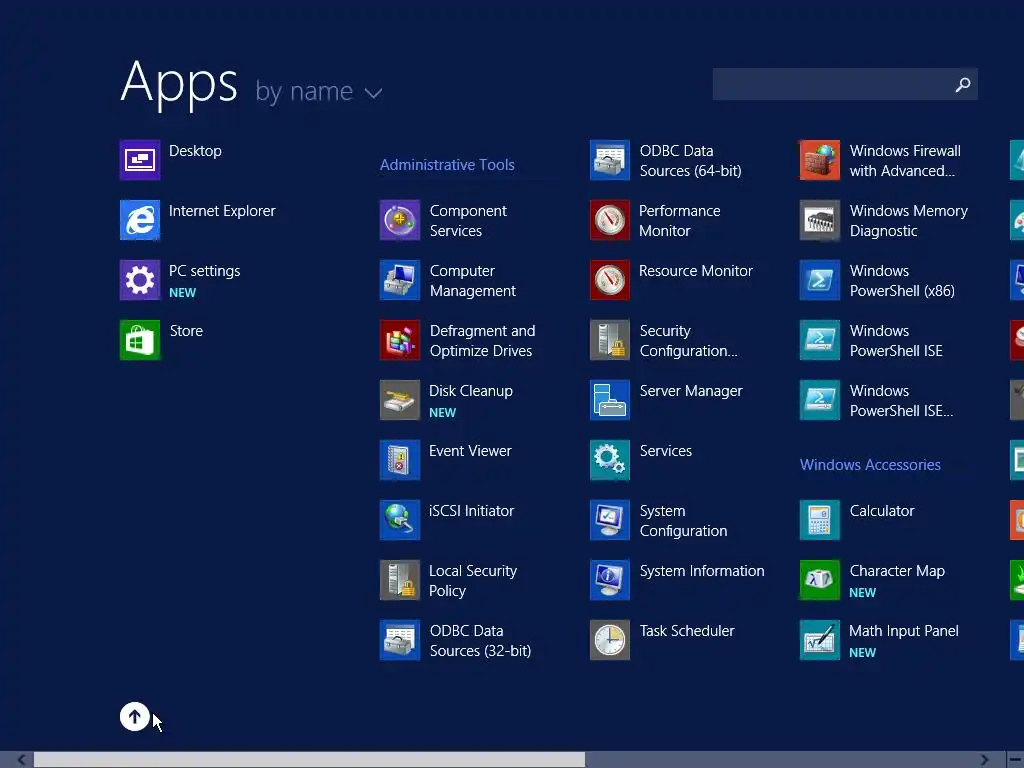Open Windows Firewall with Advanced Security icon
The height and width of the screenshot is (768, 1024).
820,159
